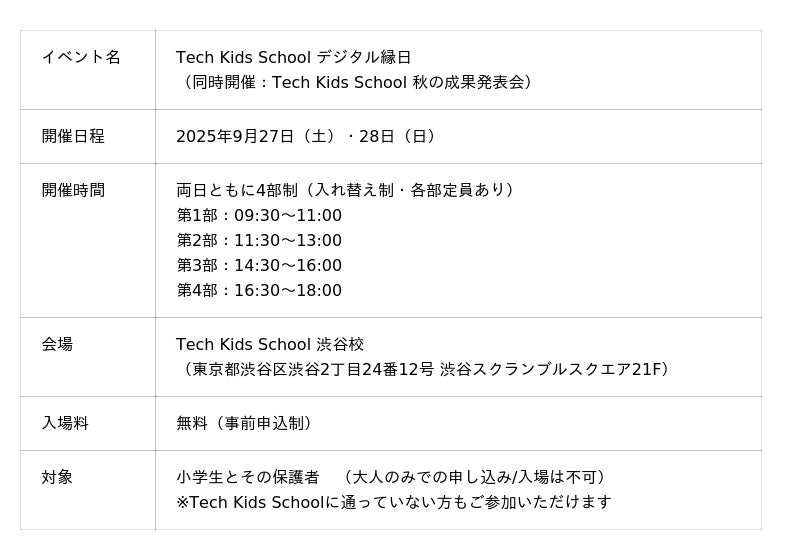Click the 同時開催 秋の成果発表会 line
The height and width of the screenshot is (560, 800).
[357, 82]
